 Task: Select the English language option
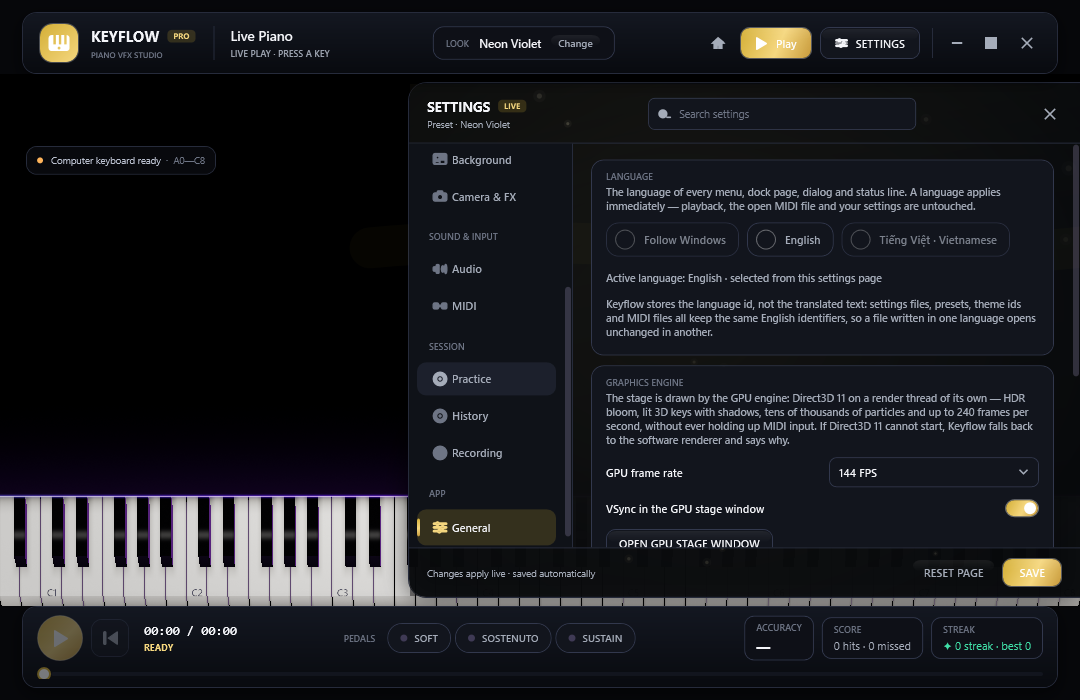tap(790, 240)
